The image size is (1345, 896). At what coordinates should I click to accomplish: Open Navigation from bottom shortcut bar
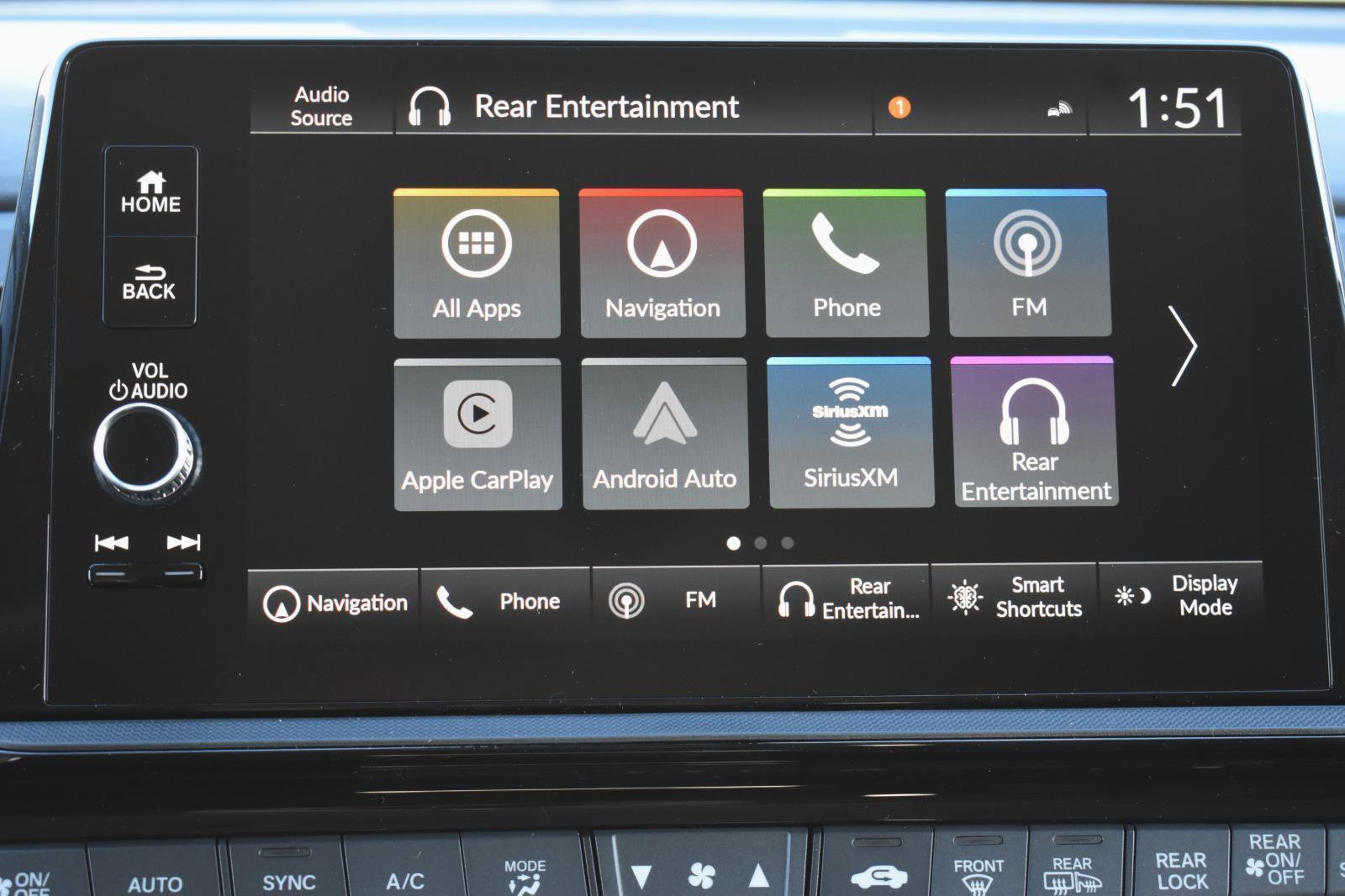[x=335, y=602]
